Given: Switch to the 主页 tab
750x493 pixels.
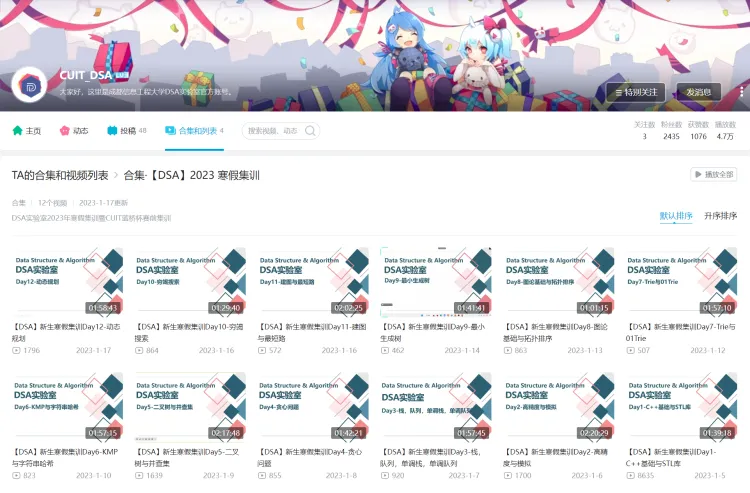Looking at the screenshot, I should point(33,131).
